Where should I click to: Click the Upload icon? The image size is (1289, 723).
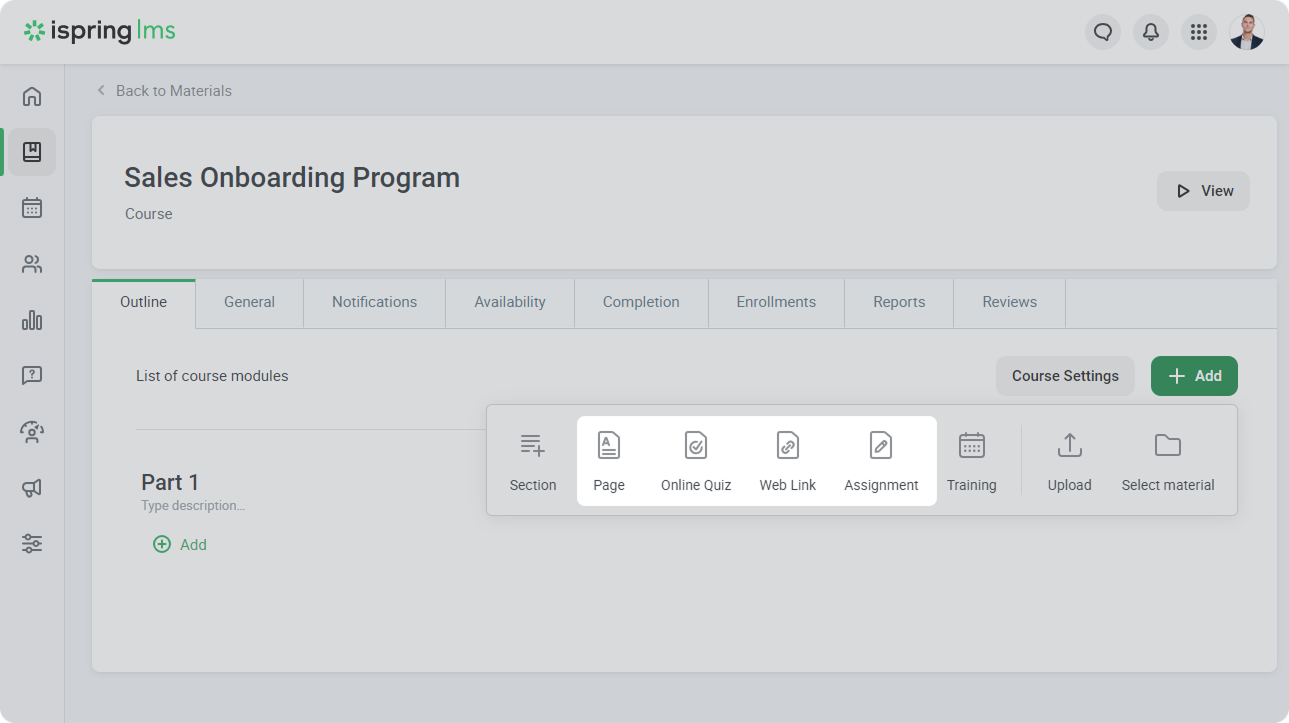[x=1069, y=446]
